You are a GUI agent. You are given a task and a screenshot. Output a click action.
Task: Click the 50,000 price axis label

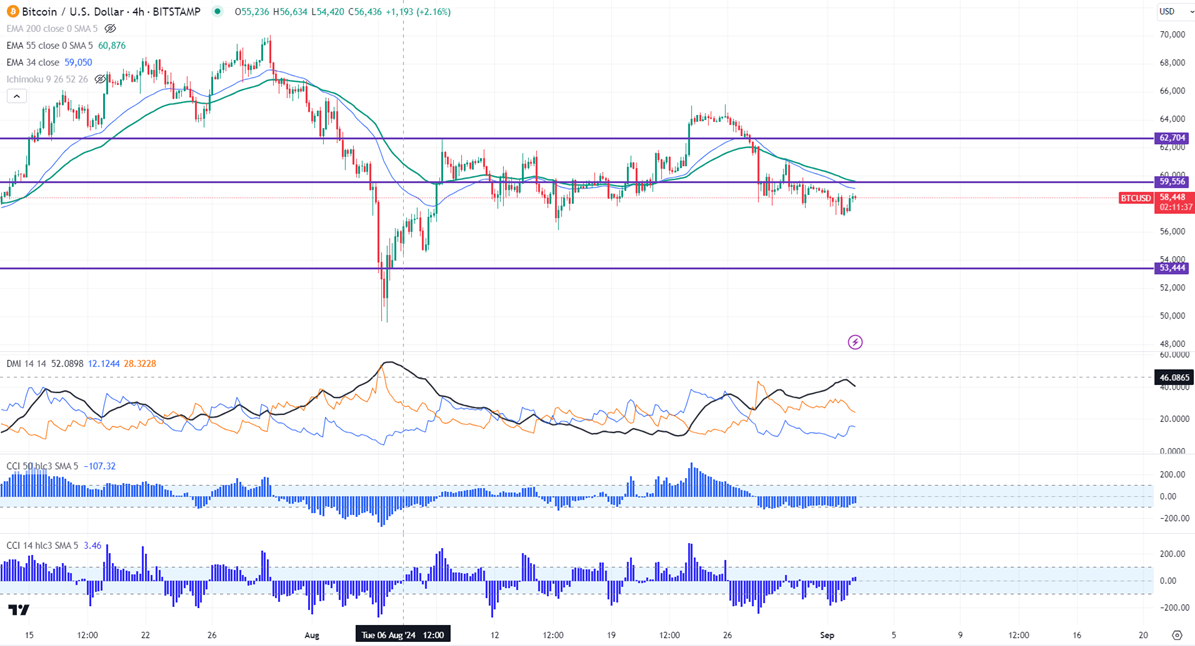[1172, 315]
